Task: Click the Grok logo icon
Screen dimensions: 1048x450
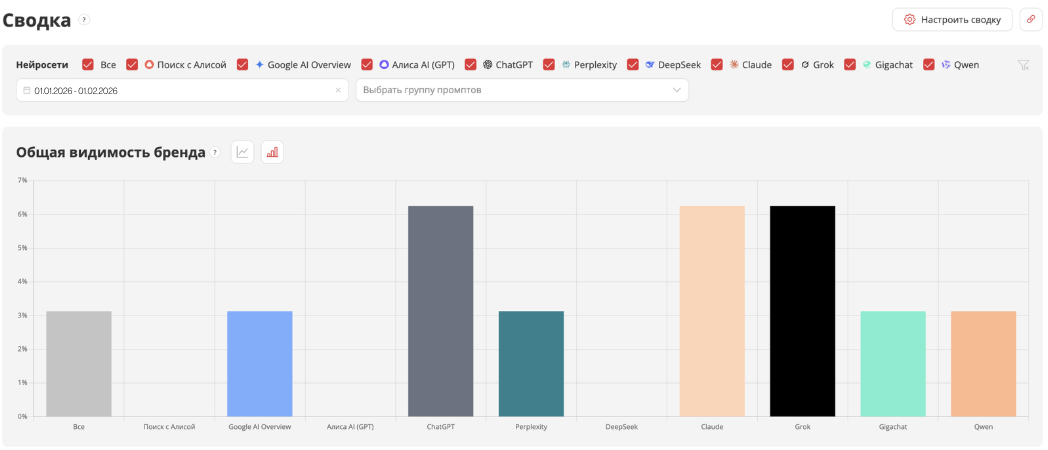Action: click(x=805, y=65)
